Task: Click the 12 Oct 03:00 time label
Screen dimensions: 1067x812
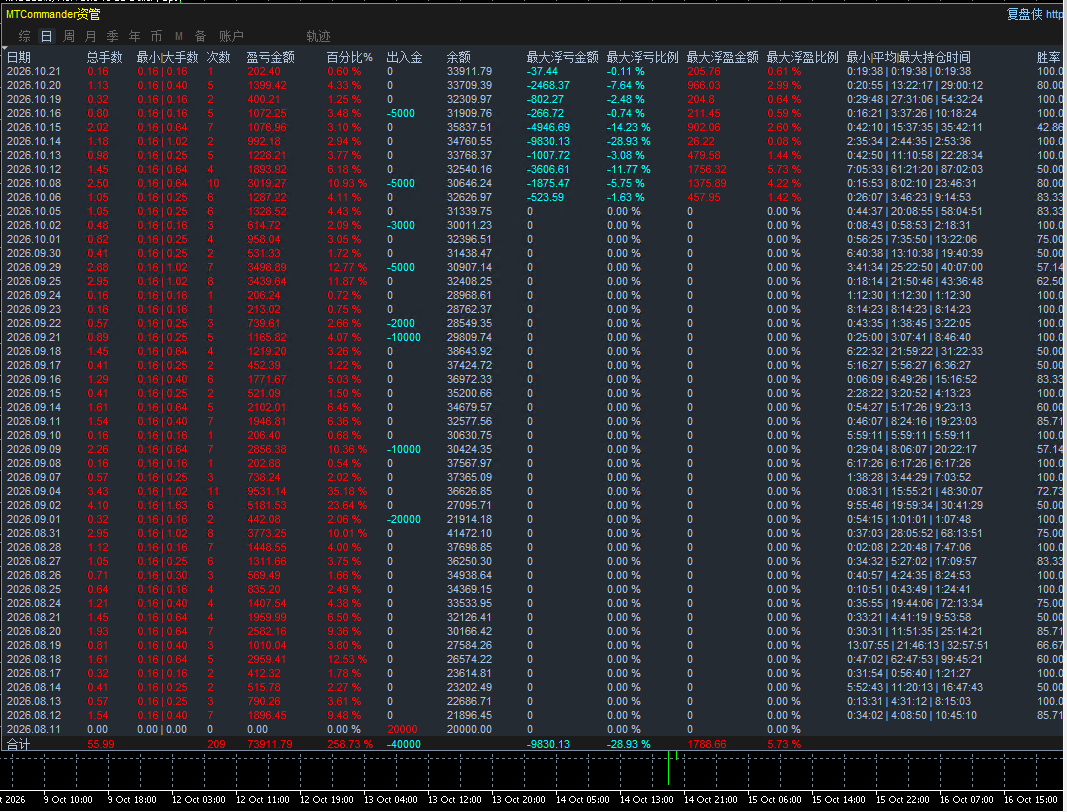Action: click(199, 800)
